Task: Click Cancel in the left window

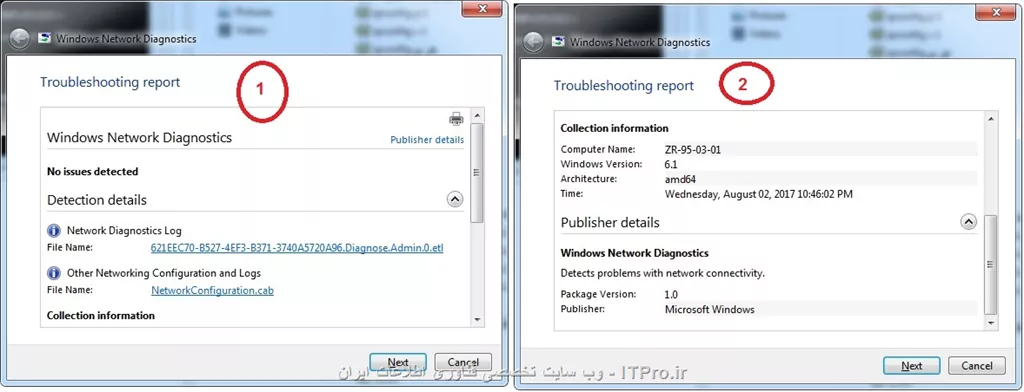Action: (x=463, y=362)
